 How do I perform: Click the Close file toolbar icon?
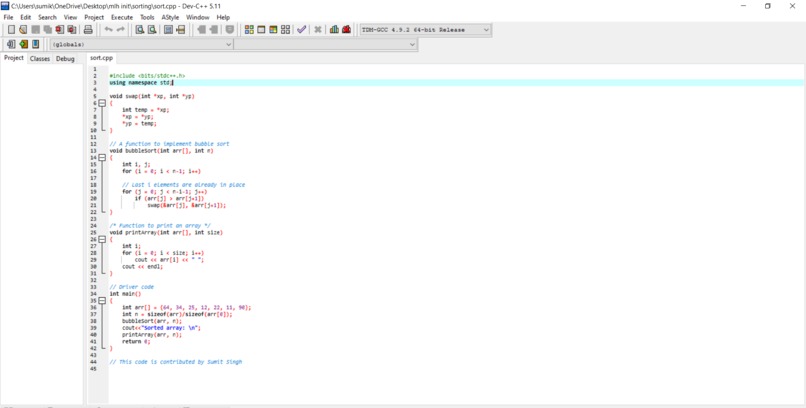tap(60, 30)
